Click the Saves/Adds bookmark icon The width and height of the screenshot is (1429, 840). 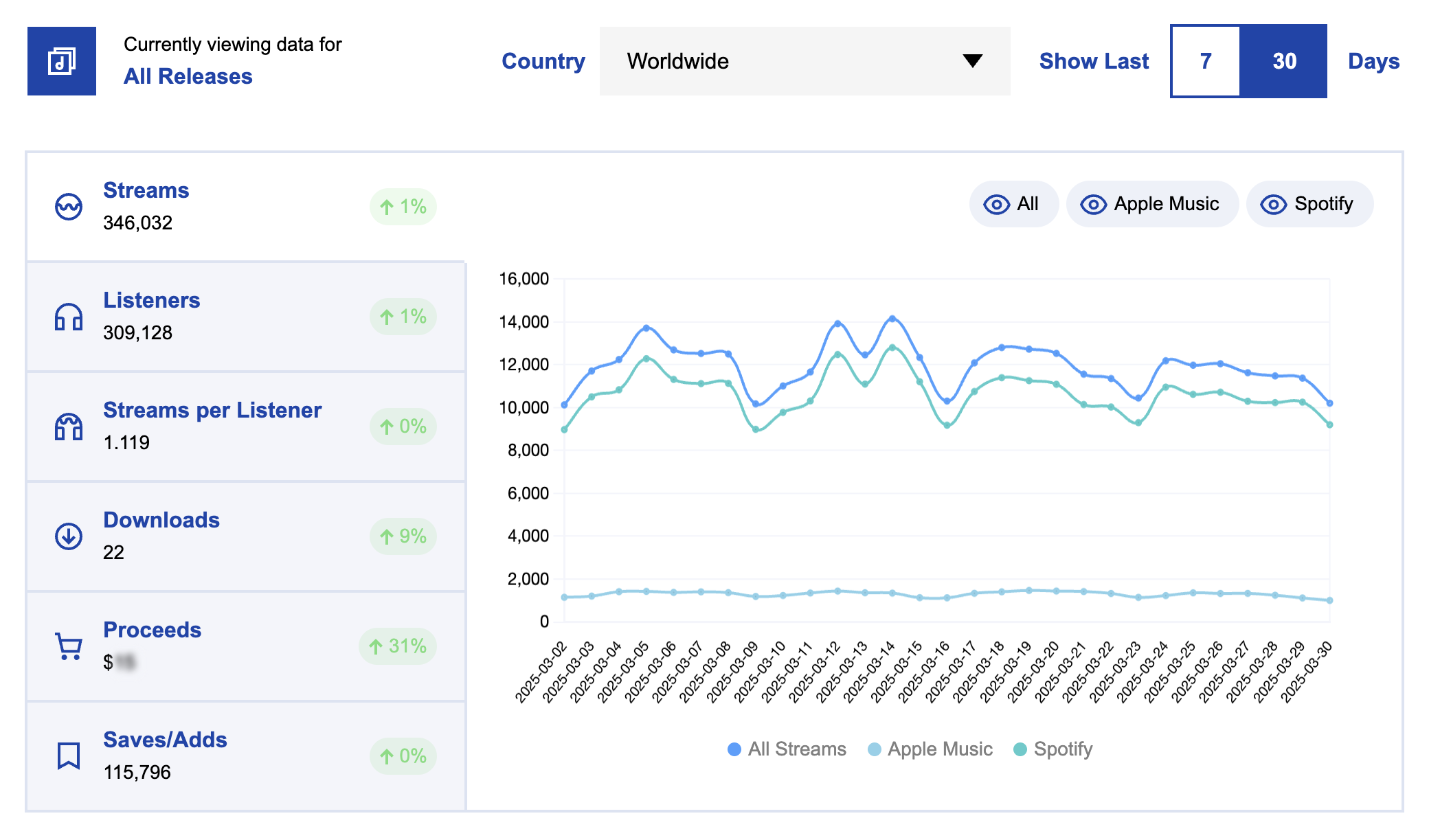tap(69, 756)
